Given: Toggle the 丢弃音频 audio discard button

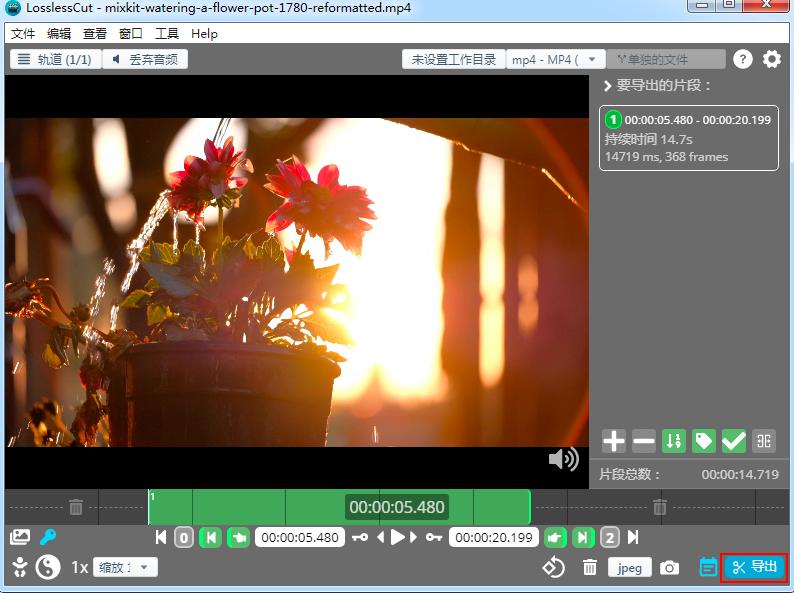Looking at the screenshot, I should click(145, 59).
